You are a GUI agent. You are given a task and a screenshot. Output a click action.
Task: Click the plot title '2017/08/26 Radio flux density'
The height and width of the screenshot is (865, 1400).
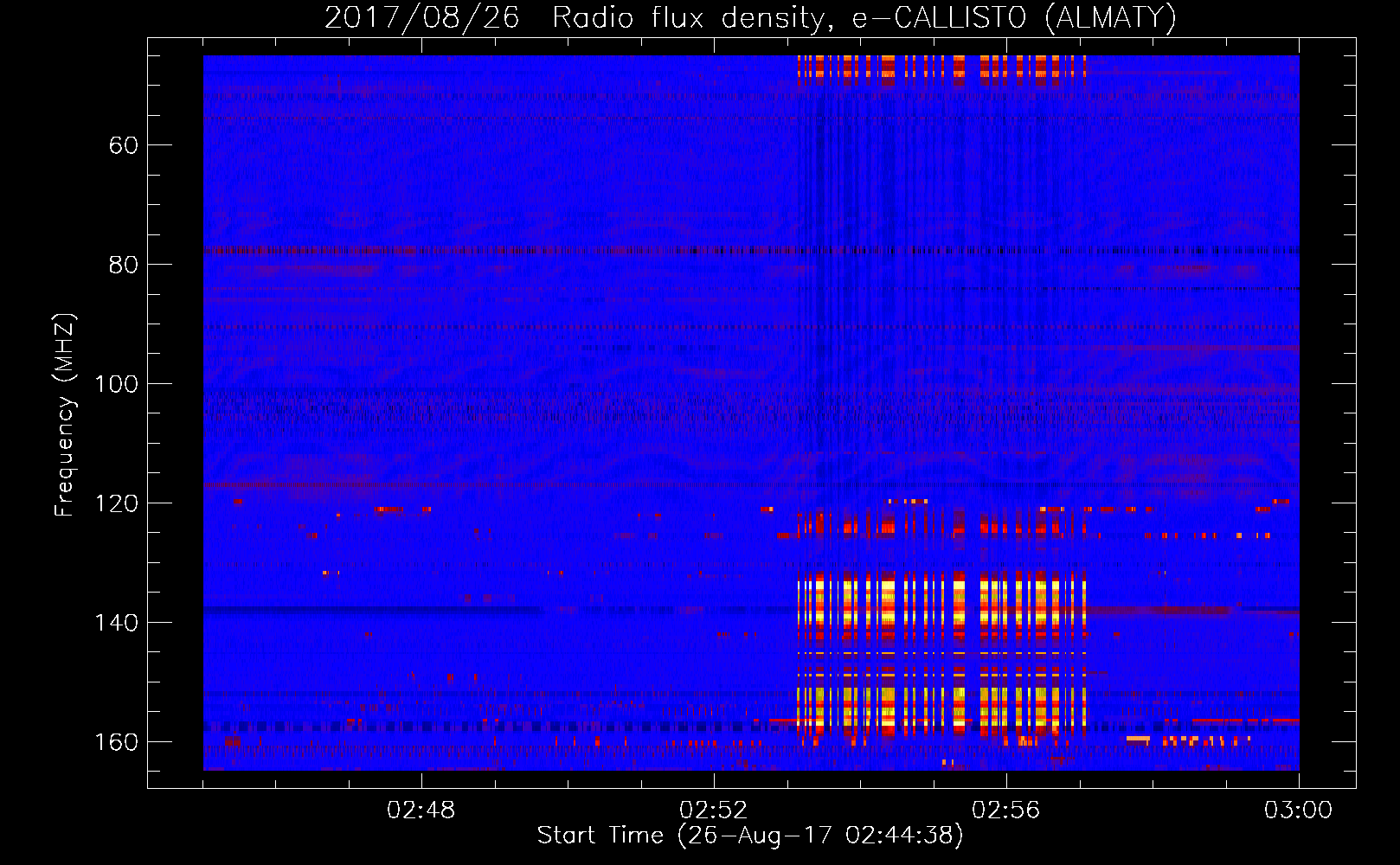[750, 17]
